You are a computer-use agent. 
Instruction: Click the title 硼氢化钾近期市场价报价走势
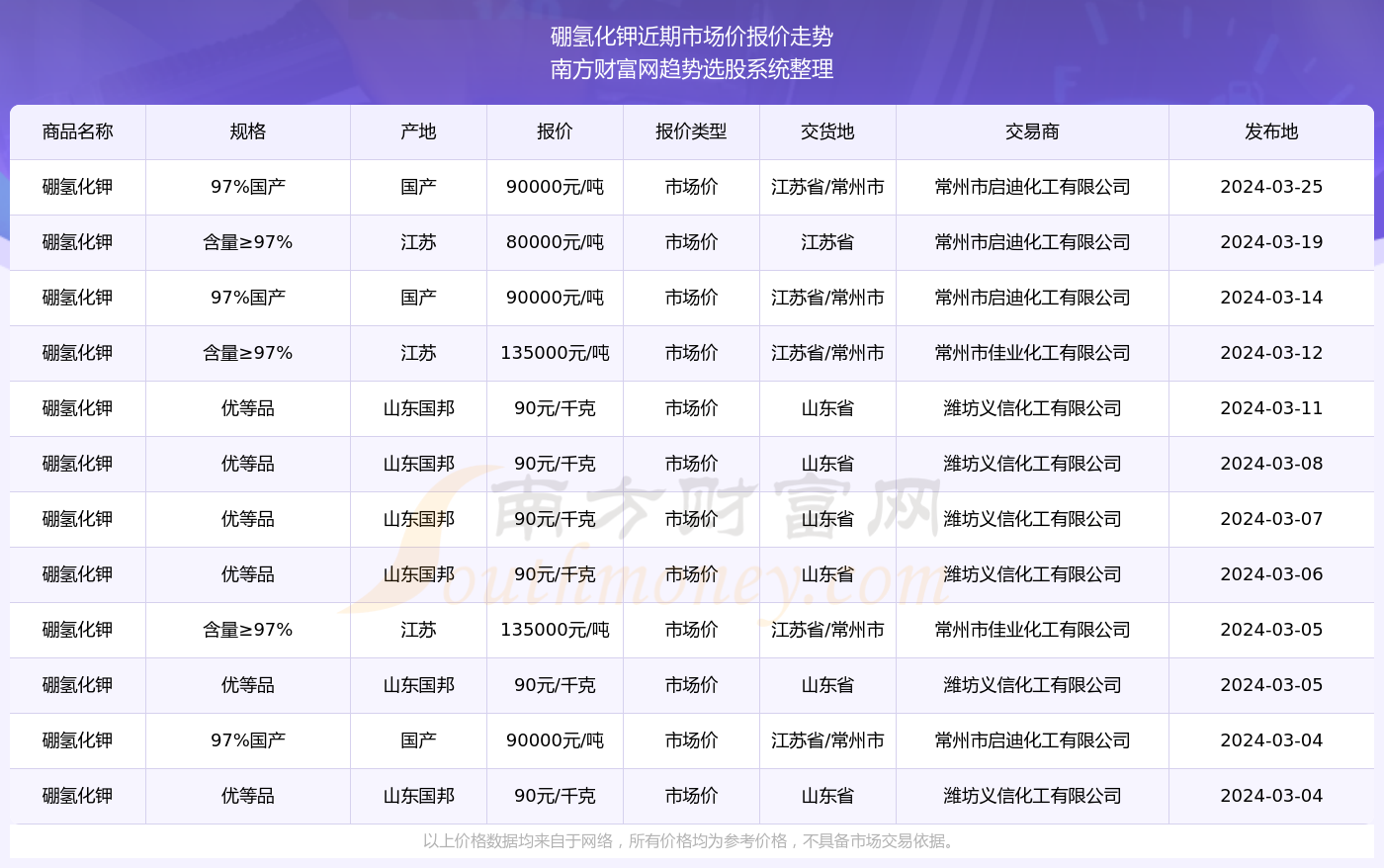pos(692,37)
